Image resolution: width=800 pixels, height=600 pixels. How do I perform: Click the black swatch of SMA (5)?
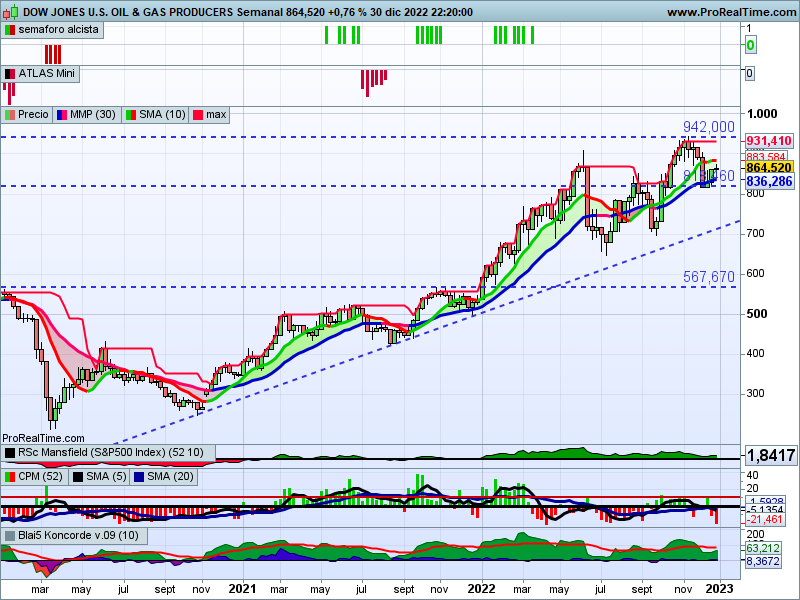pyautogui.click(x=78, y=478)
